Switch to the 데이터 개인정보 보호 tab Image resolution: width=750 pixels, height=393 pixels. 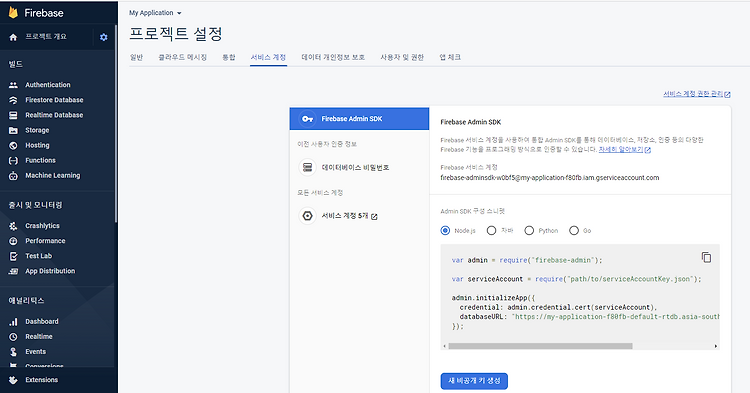point(333,57)
